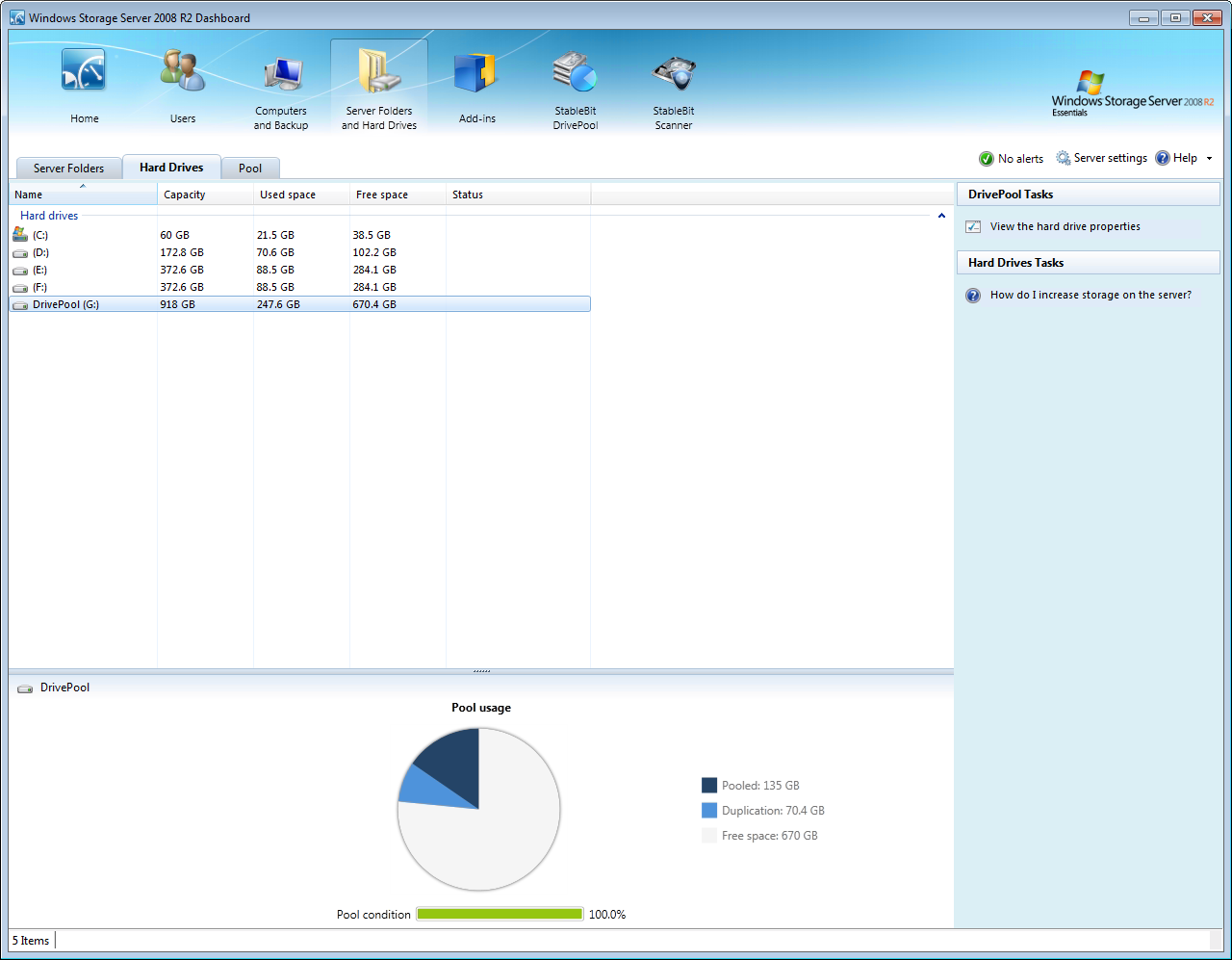Open the Home dashboard icon

click(x=84, y=70)
